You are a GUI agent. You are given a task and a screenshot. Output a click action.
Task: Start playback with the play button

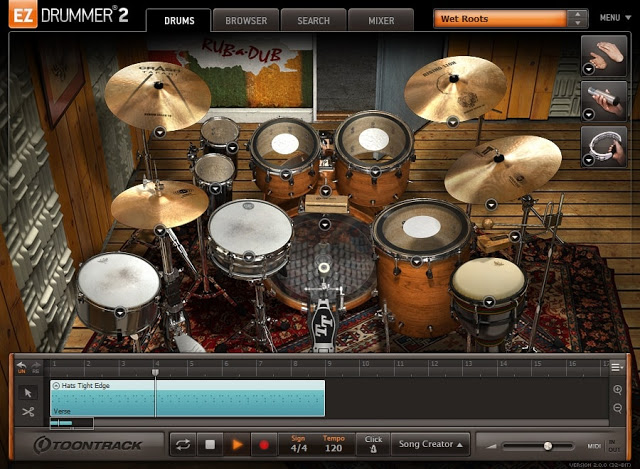[237, 445]
